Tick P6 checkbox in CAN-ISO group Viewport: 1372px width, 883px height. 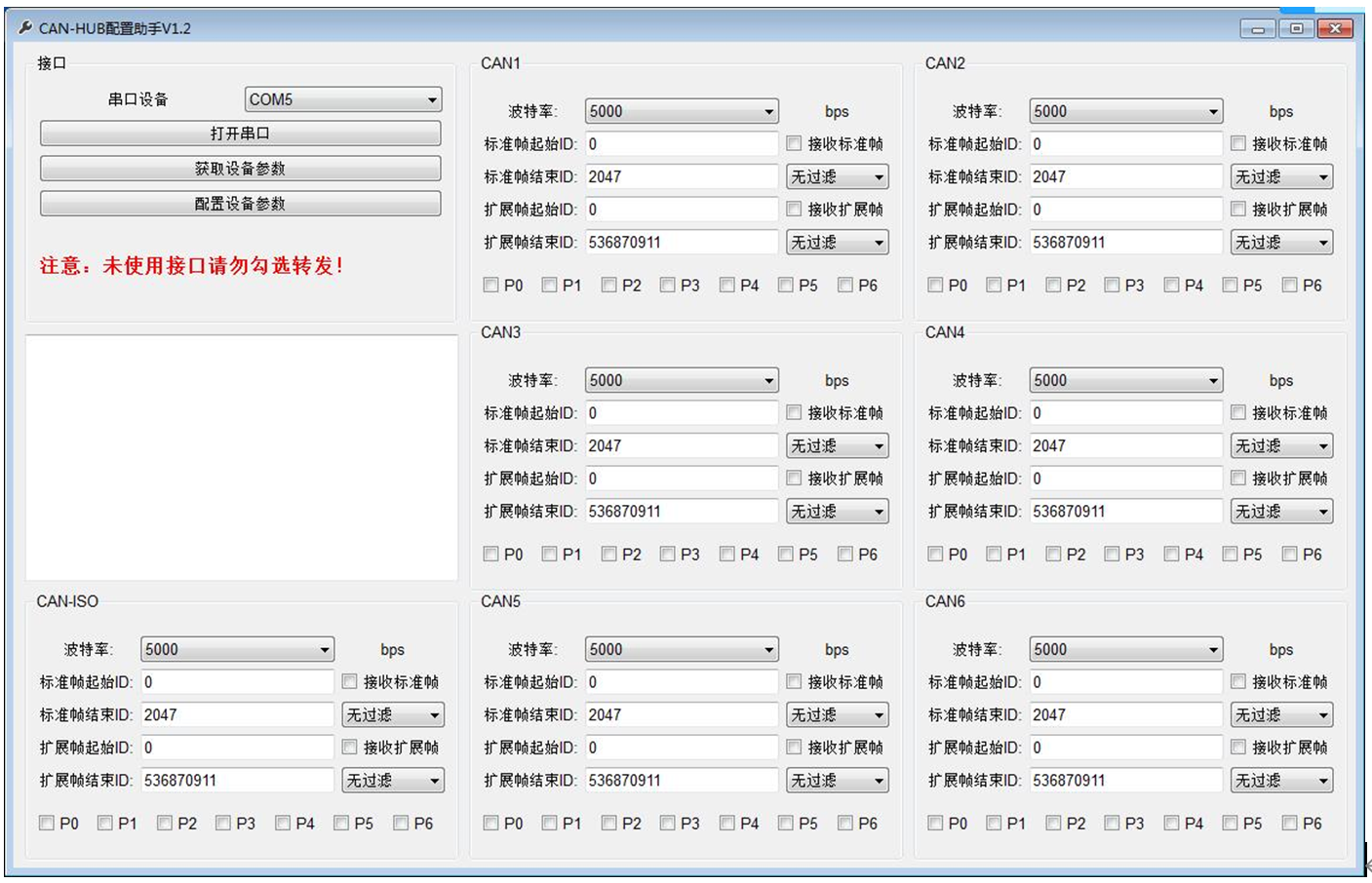click(x=401, y=823)
